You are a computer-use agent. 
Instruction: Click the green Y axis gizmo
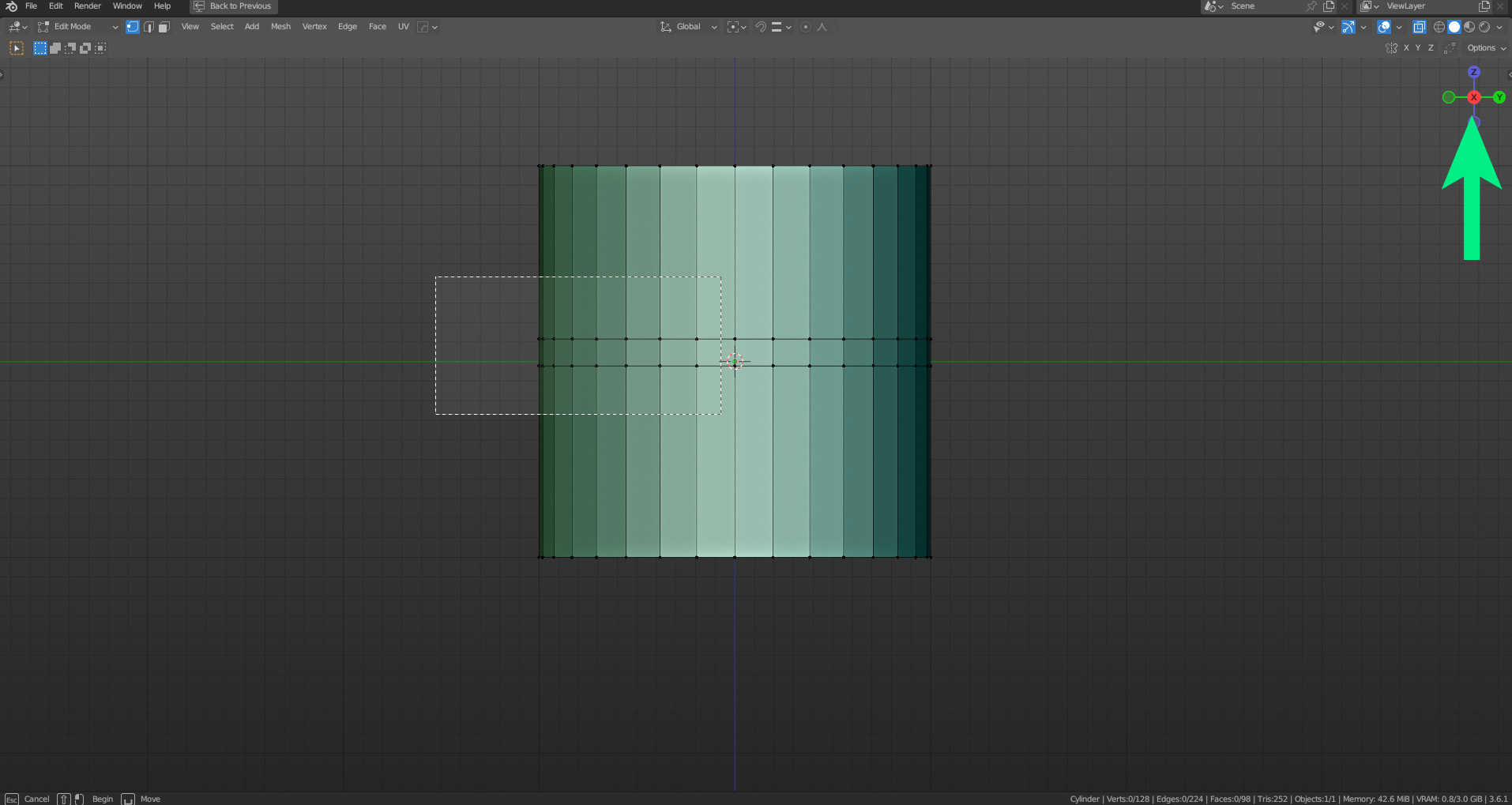click(x=1499, y=97)
